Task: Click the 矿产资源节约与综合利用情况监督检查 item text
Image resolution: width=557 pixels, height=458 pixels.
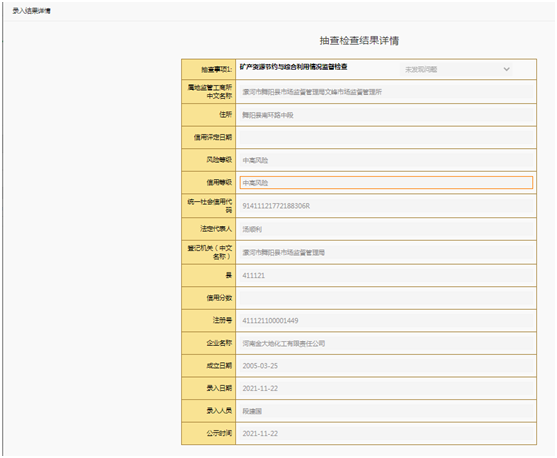Action: click(293, 67)
